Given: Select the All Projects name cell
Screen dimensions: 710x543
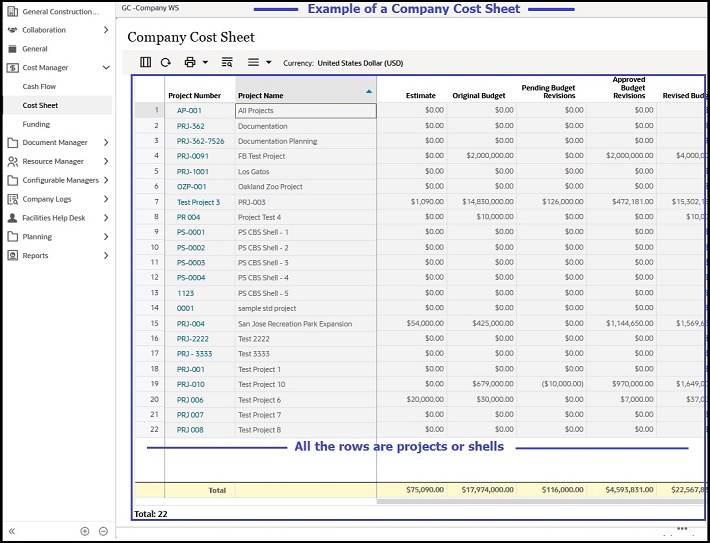Looking at the screenshot, I should click(x=306, y=111).
